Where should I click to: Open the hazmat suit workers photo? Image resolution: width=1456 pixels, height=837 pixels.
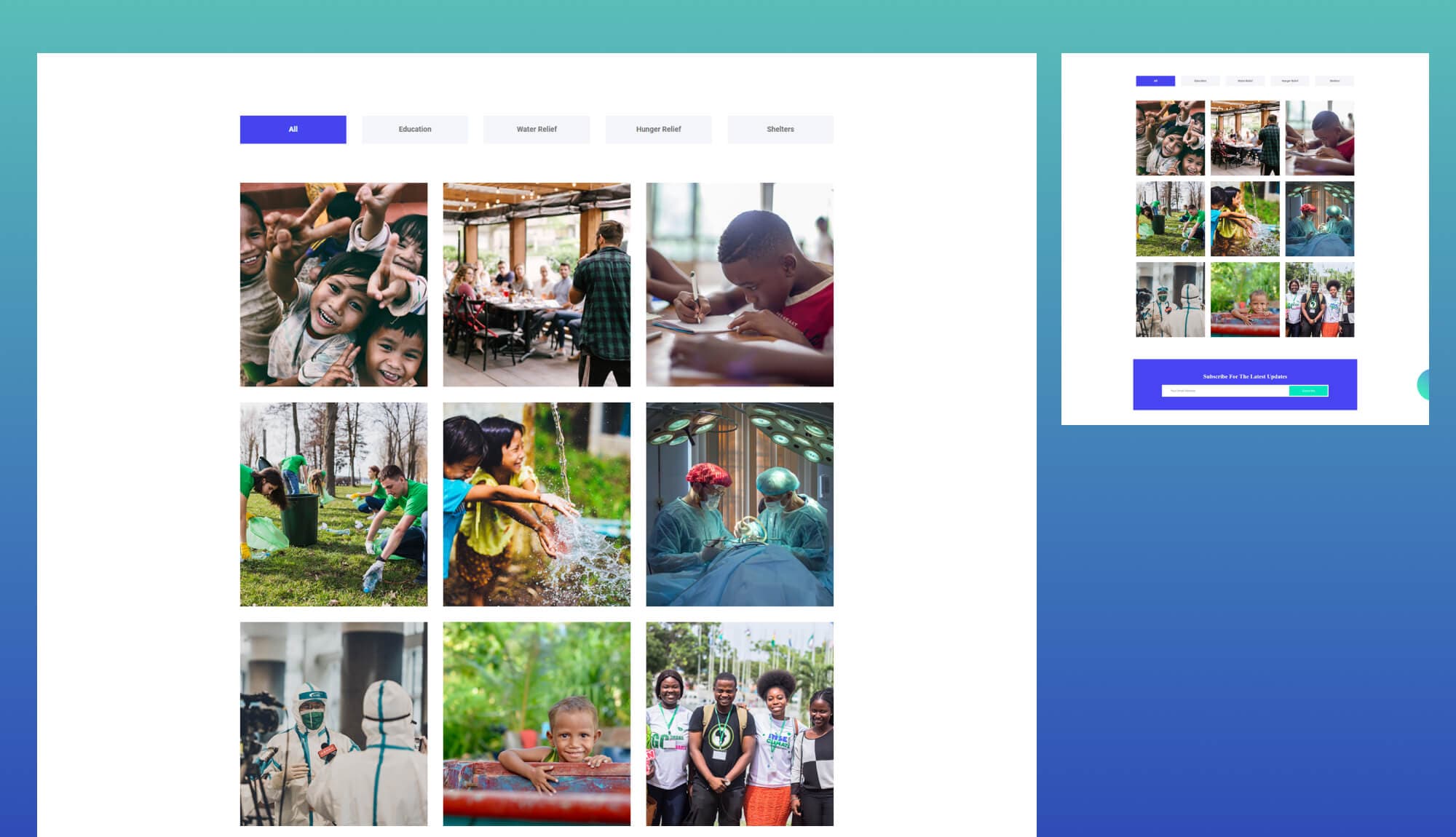coord(333,724)
